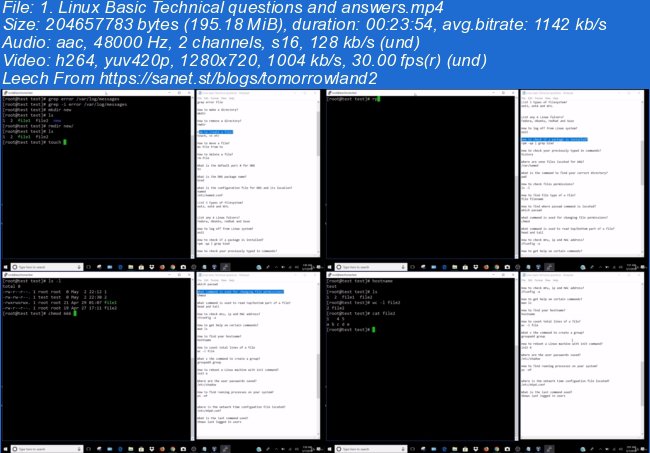Screen dimensions: 650x453
Task: Click the Dropbox taskbar icon in the touch-command frame
Action: coord(152,267)
